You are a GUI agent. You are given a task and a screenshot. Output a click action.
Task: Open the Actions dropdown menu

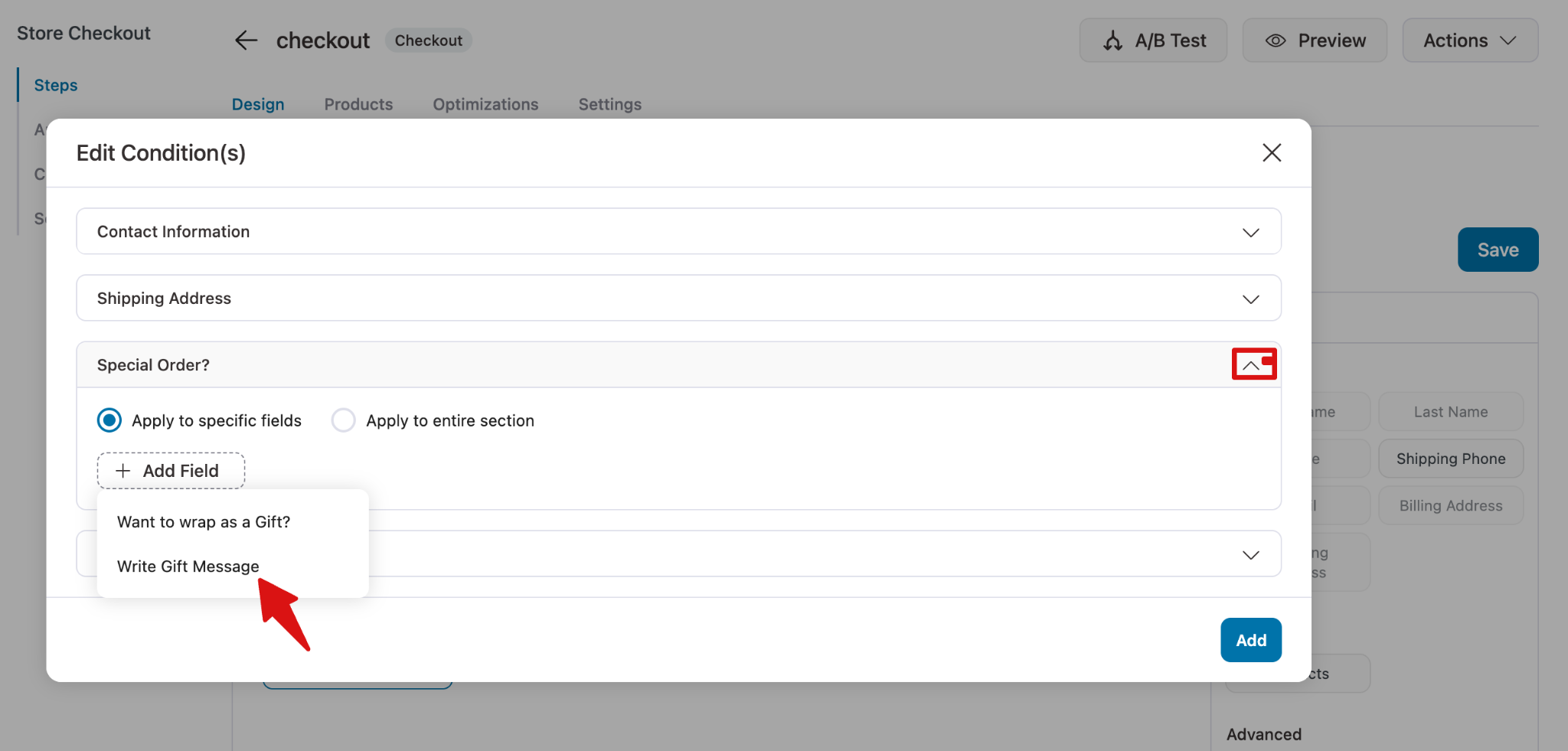(1469, 41)
